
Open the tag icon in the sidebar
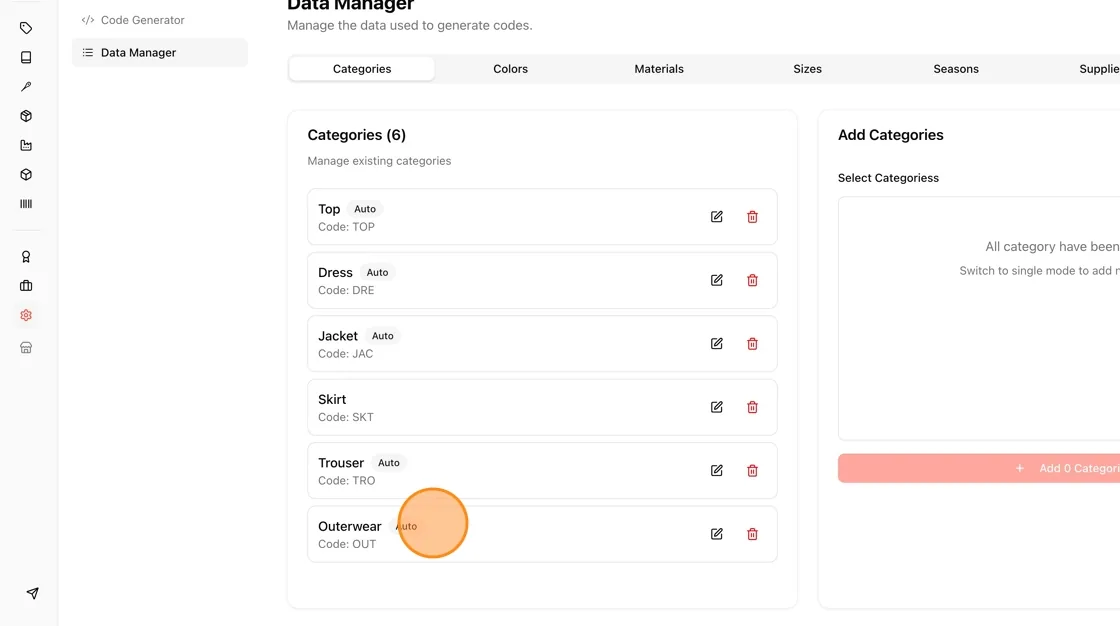click(26, 28)
